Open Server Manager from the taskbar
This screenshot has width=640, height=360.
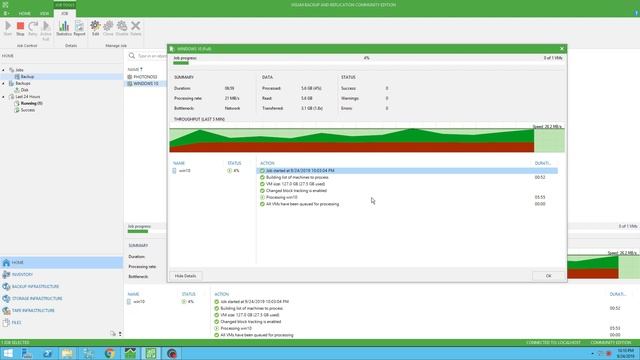(x=27, y=353)
